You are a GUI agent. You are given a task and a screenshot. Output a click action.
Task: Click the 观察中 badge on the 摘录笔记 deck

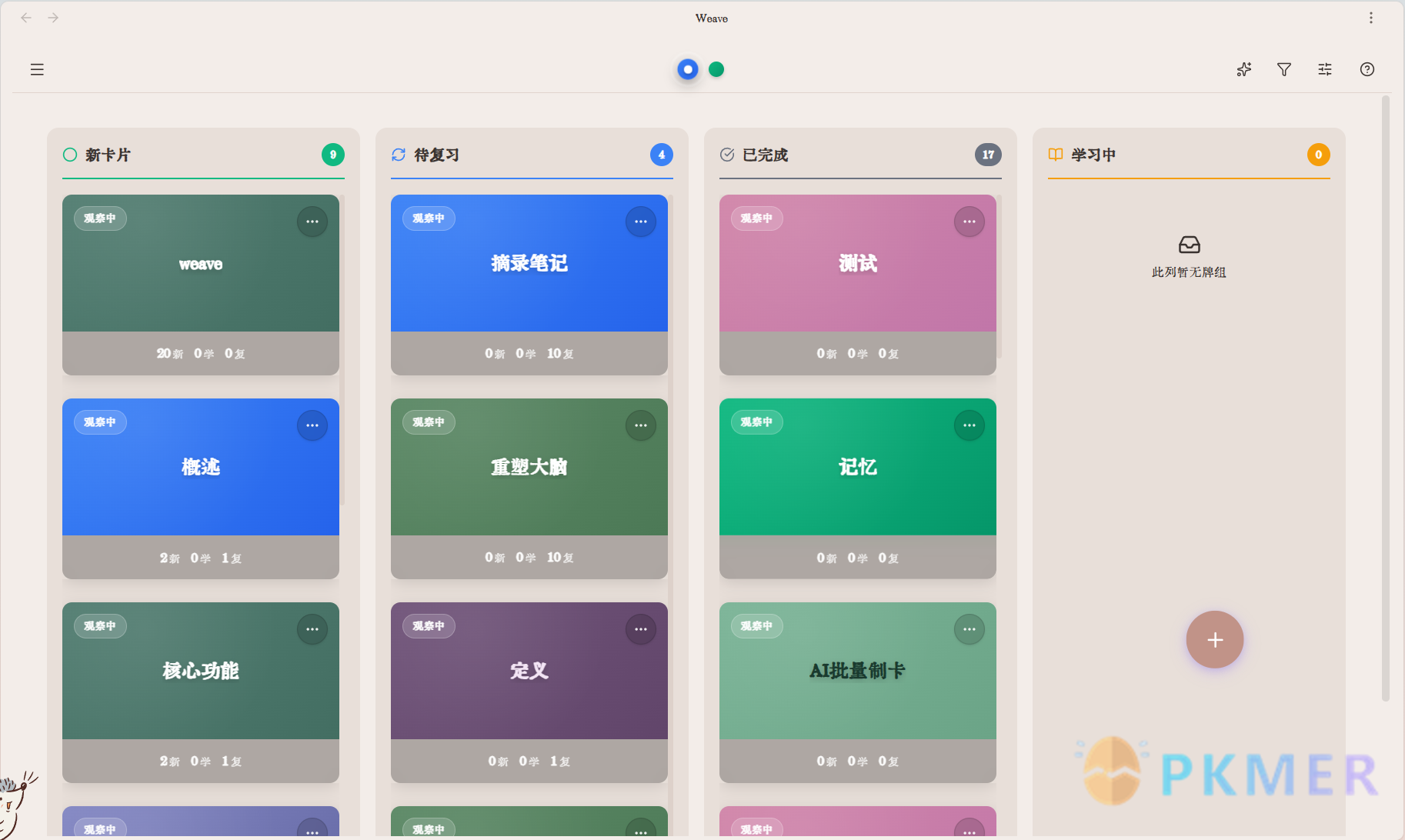(x=429, y=218)
